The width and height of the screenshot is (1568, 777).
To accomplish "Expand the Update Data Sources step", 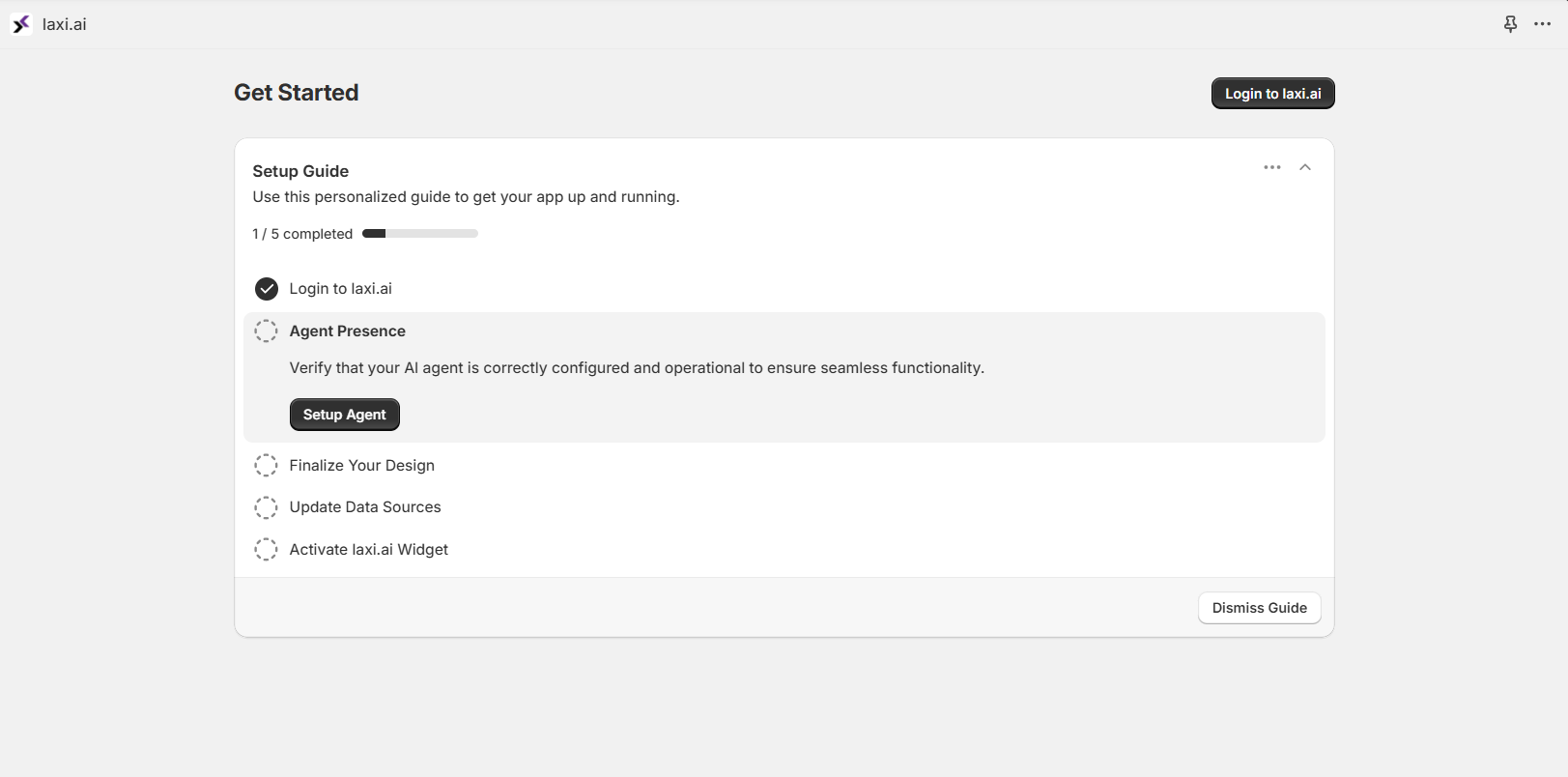I will [x=365, y=506].
